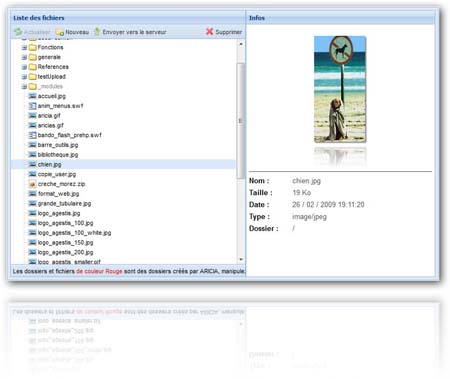Select the file copie_user.jpg

[x=57, y=174]
